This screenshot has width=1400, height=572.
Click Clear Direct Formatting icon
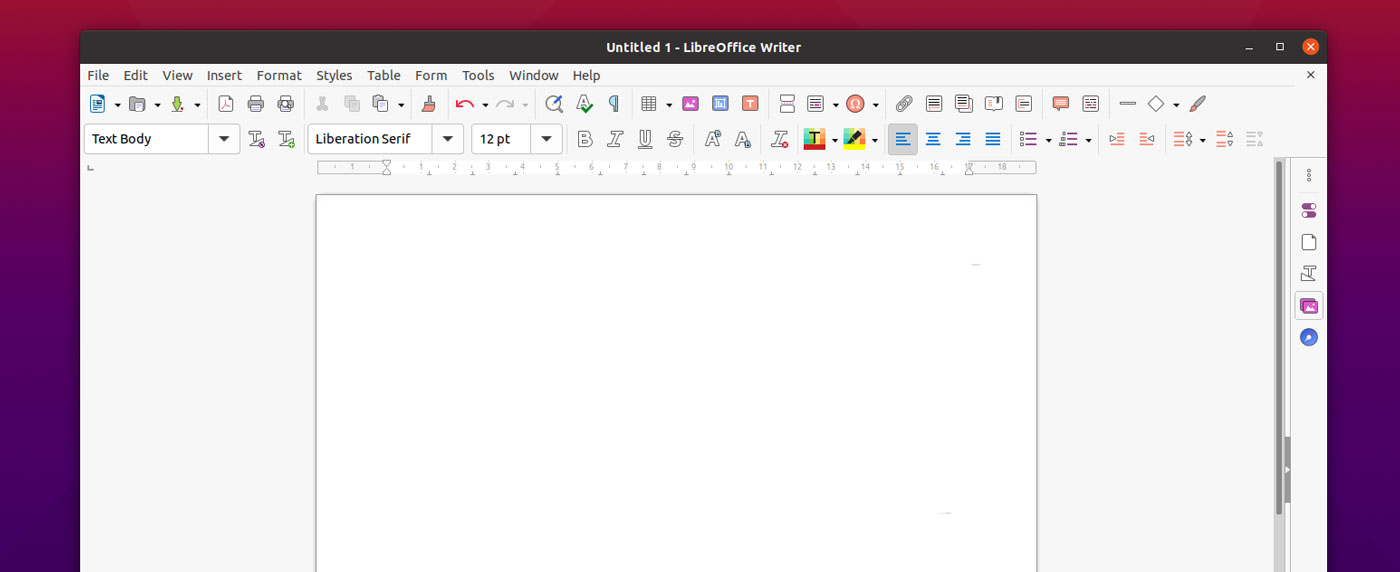coord(780,139)
